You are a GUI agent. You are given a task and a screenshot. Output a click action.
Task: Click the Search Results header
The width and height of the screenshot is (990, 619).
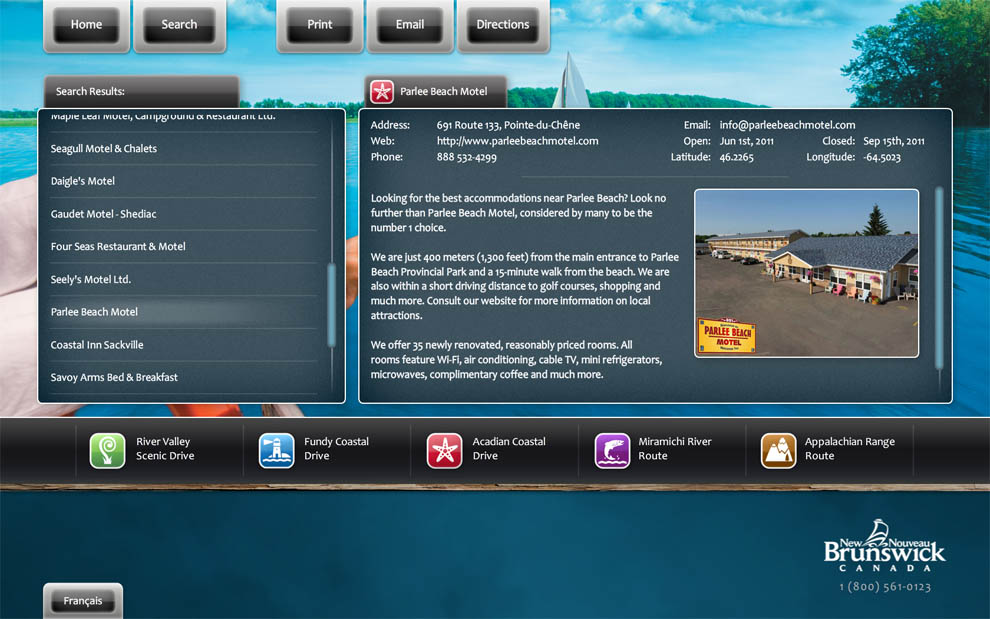coord(141,92)
